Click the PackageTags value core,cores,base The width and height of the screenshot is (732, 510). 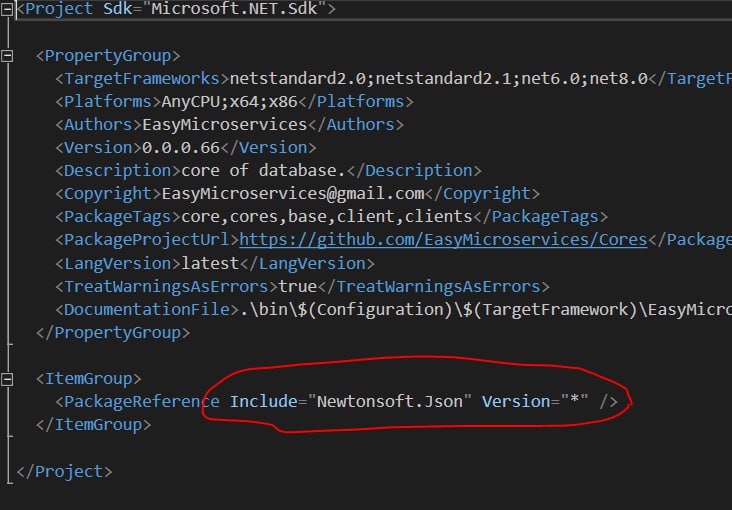[327, 217]
